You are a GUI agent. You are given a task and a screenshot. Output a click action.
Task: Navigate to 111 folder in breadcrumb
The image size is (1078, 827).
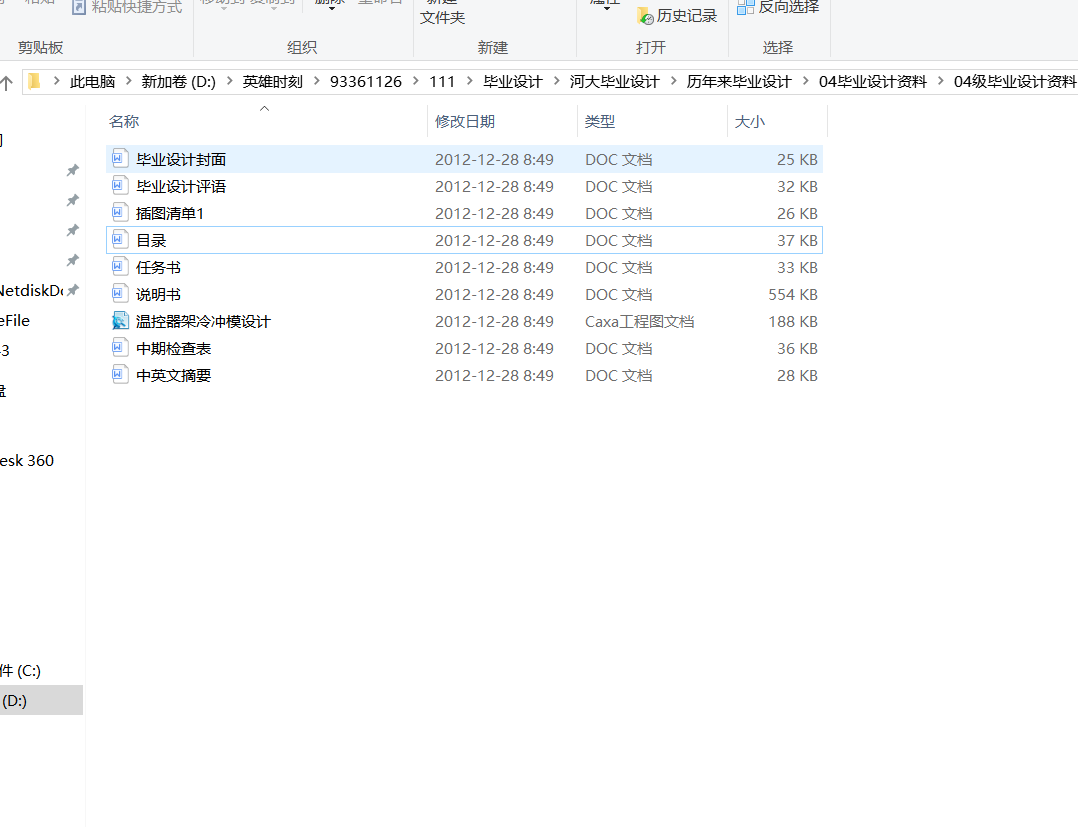tap(442, 82)
